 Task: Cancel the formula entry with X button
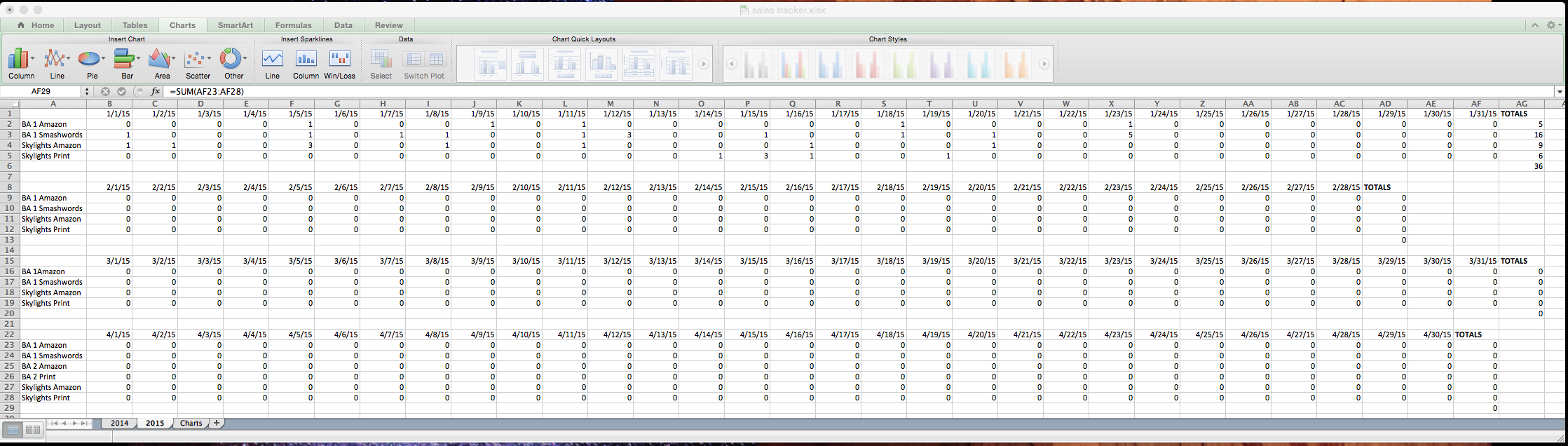105,91
